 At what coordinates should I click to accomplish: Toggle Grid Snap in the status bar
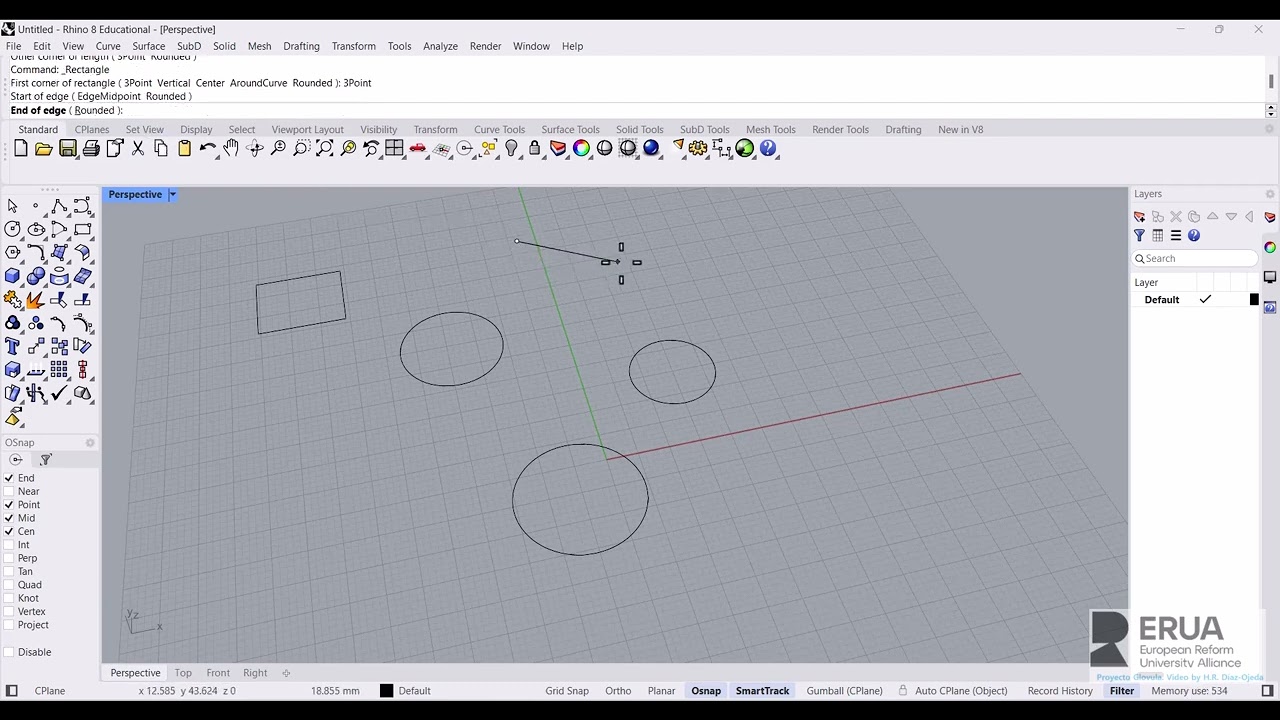567,691
